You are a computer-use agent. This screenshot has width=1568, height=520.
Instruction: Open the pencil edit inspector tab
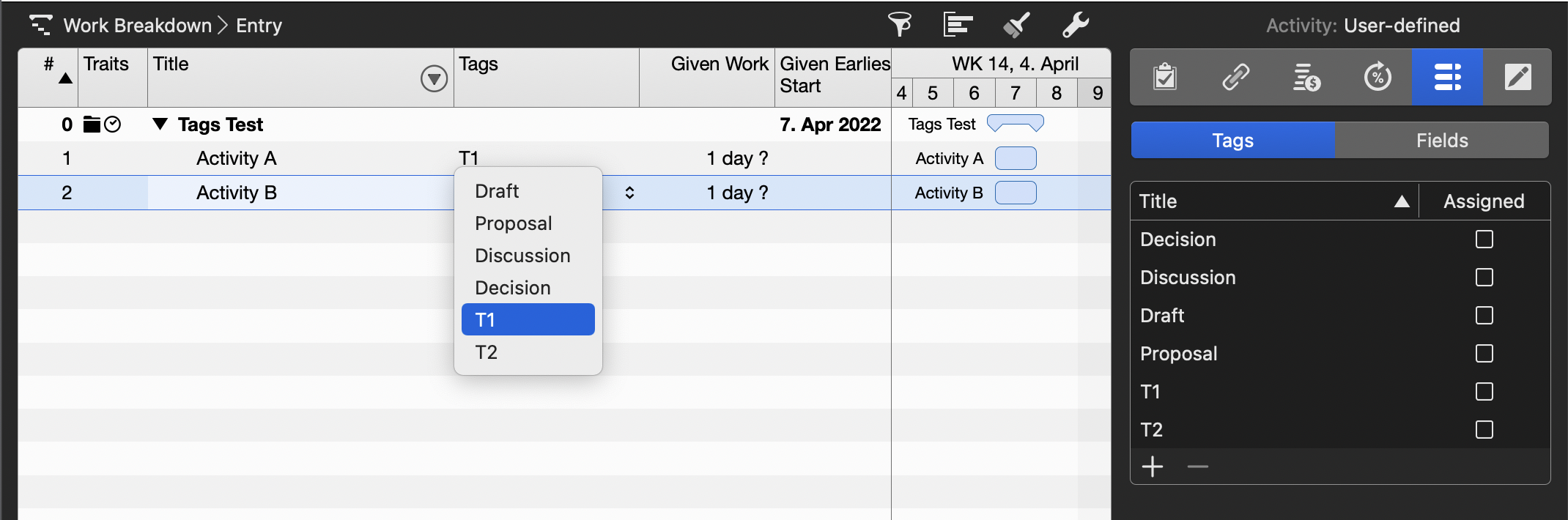1517,77
